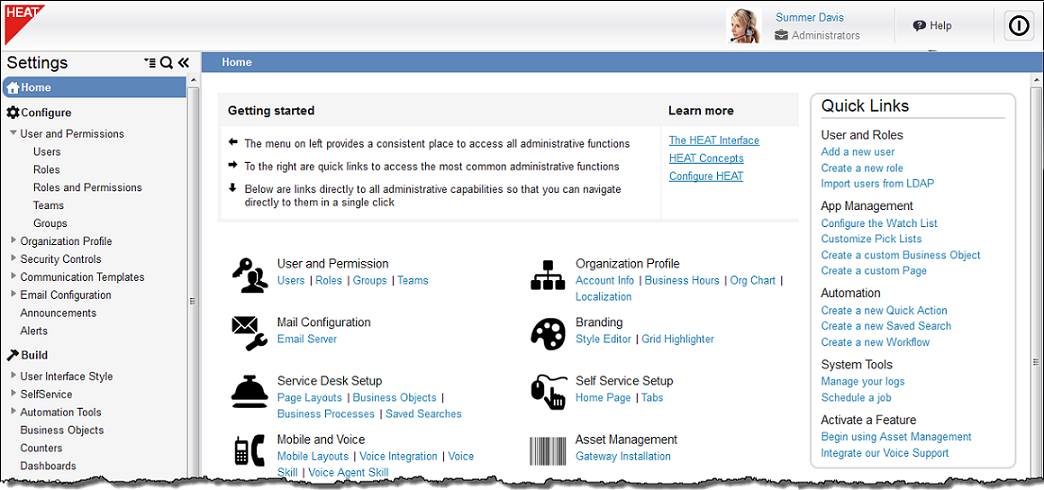Click the Settings menu list icon

point(150,63)
